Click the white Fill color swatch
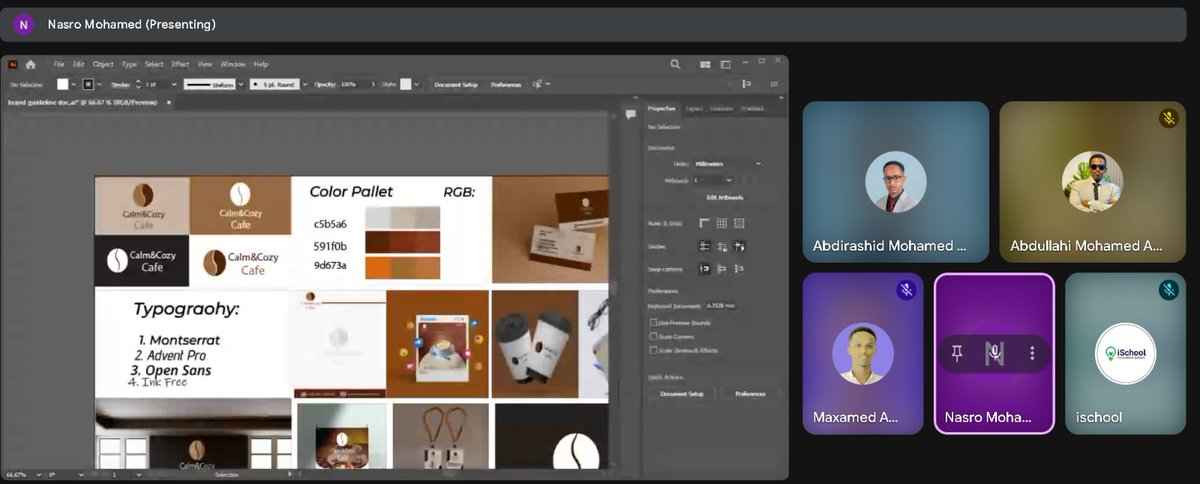Screen dimensions: 1200x484 (63, 85)
